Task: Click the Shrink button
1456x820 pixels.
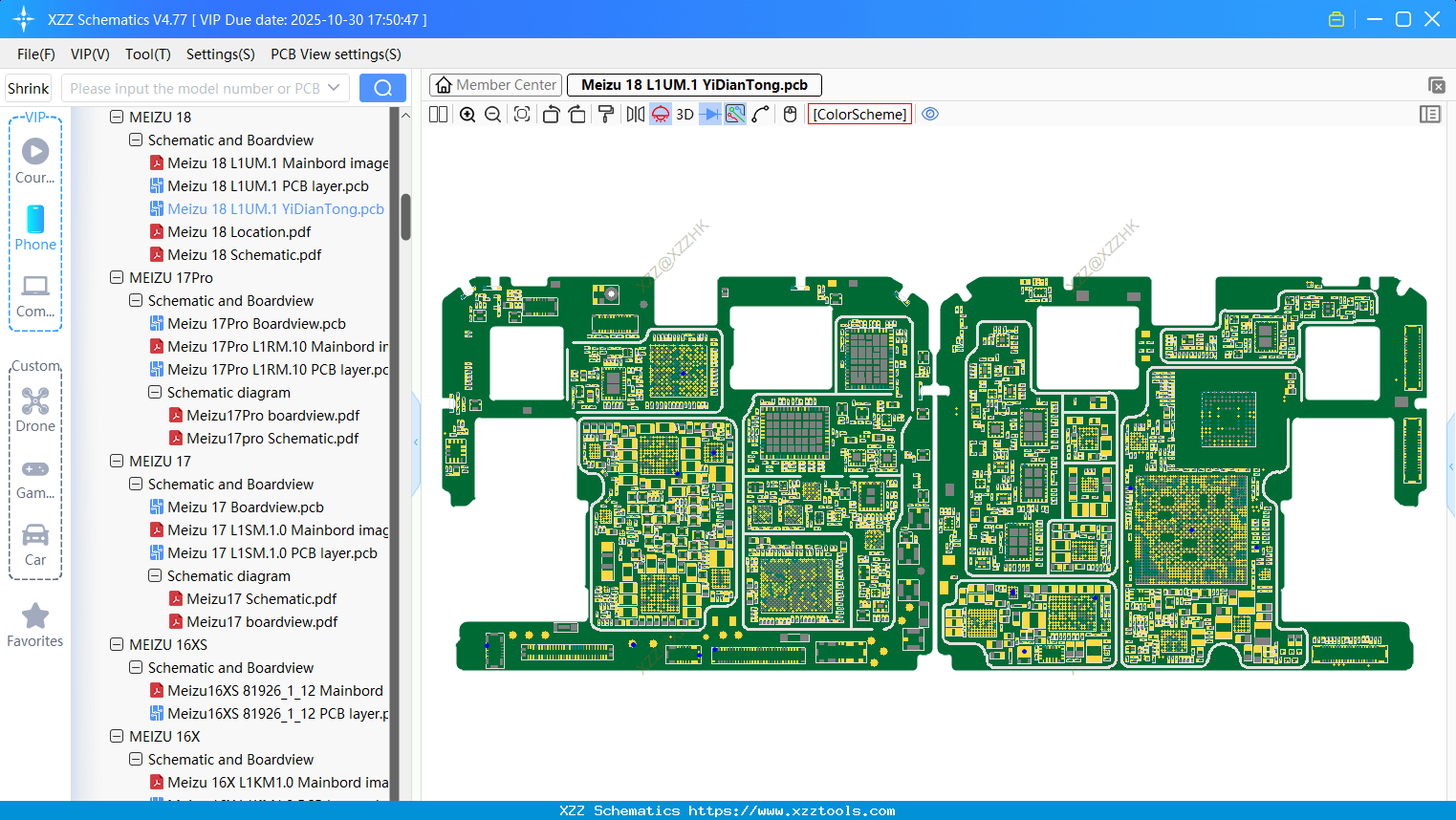Action: point(28,88)
